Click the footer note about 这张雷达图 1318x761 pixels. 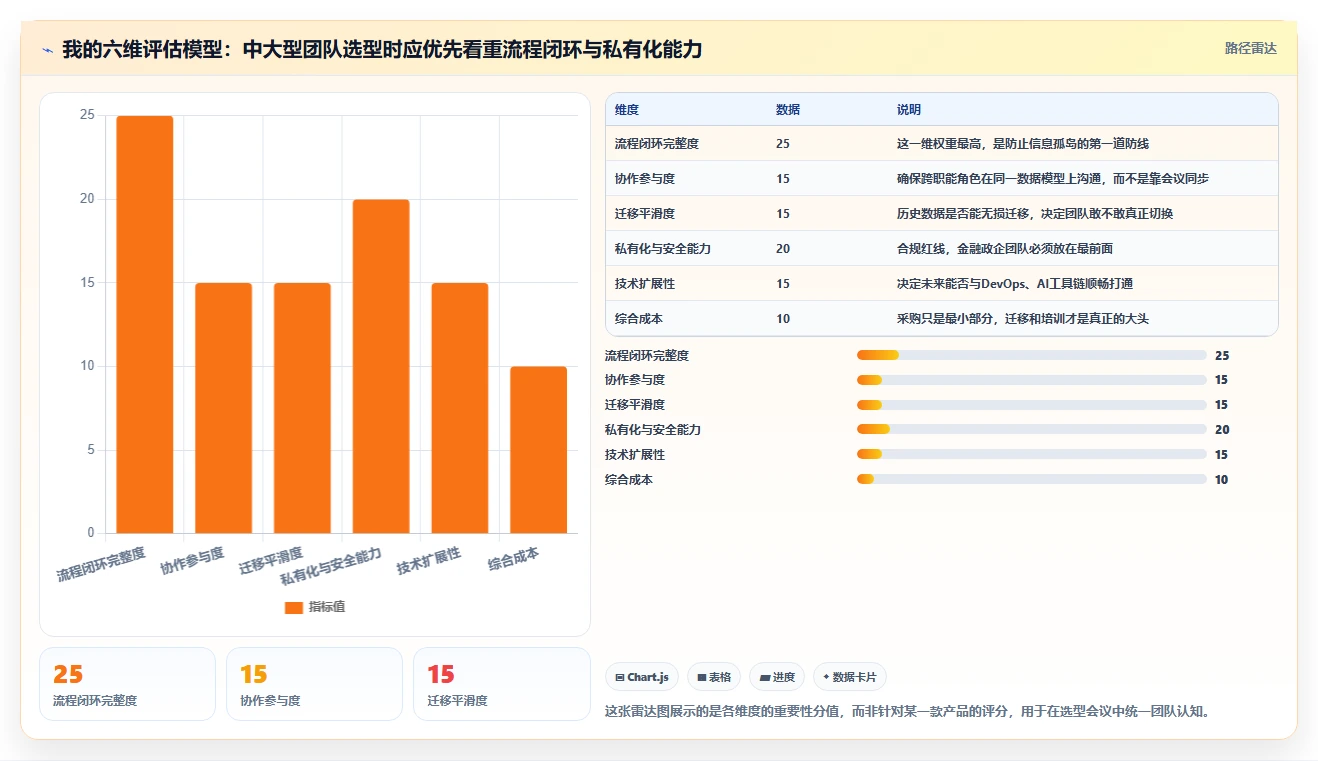[909, 712]
